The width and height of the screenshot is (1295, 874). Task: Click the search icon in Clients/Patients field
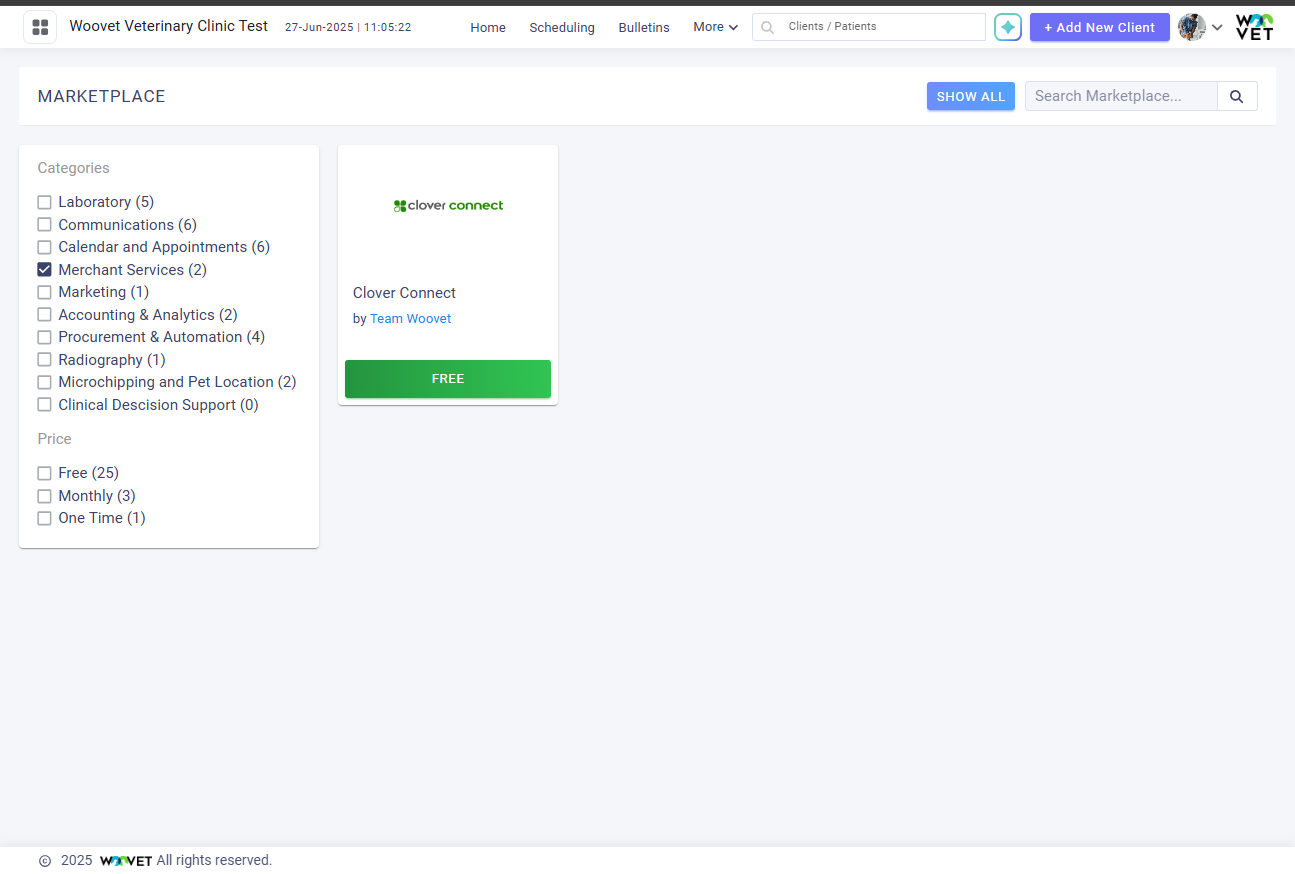[x=767, y=27]
